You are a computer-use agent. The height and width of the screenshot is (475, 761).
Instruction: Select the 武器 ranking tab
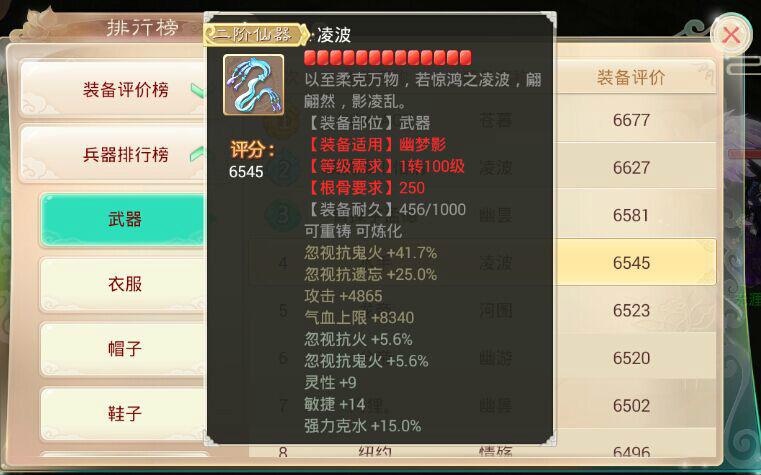(124, 219)
